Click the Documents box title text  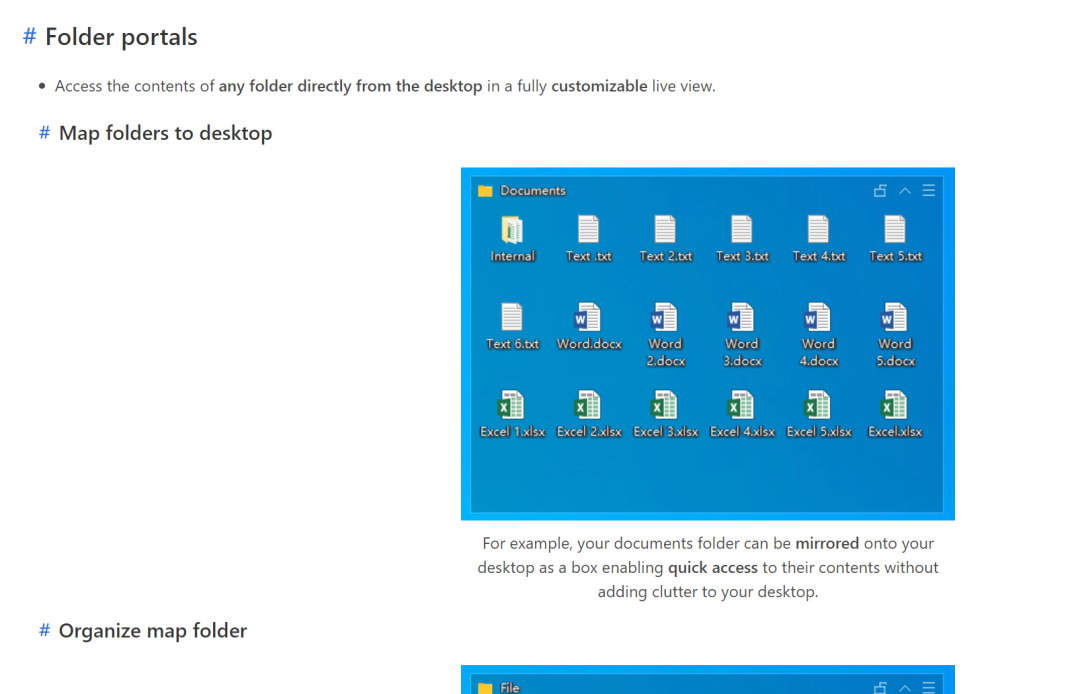coord(532,191)
